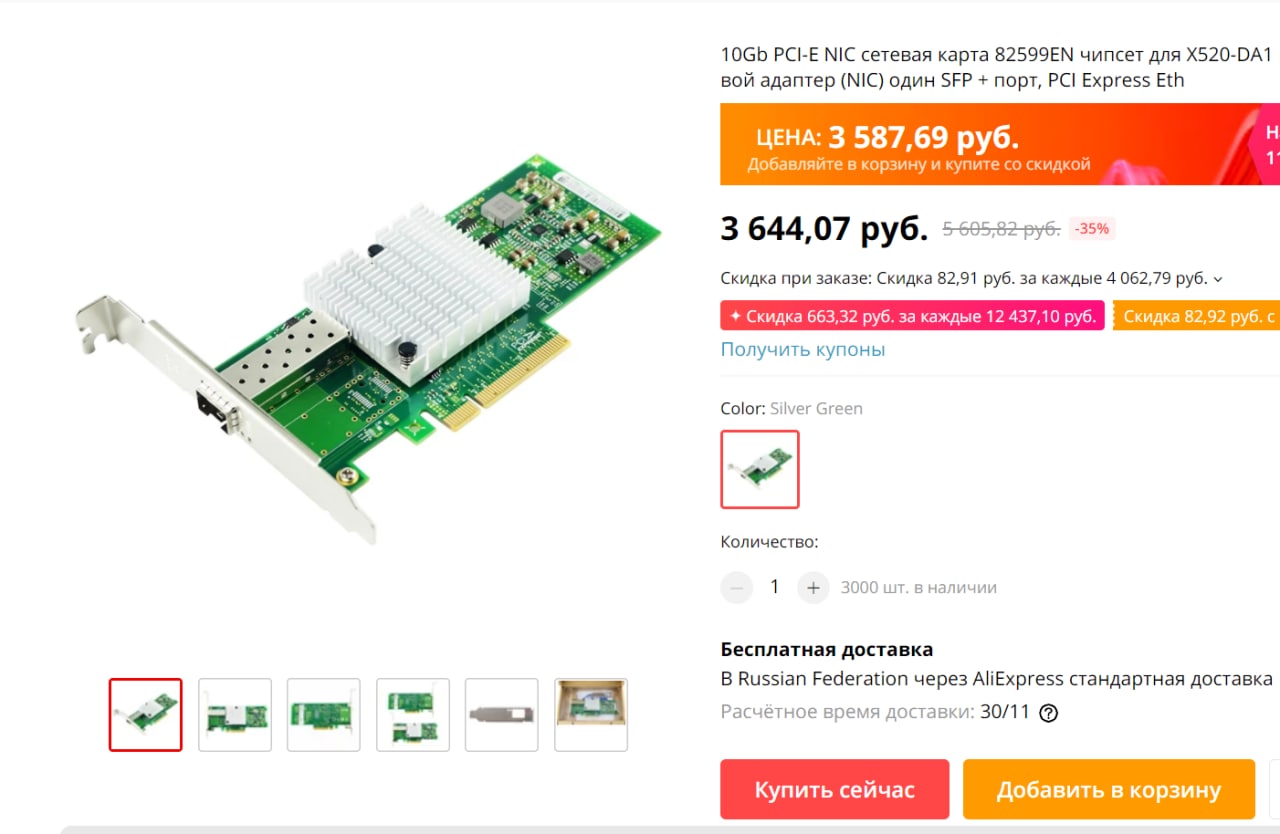Click the orange 82,92 руб. discount coupon
1280x834 pixels.
point(1196,316)
